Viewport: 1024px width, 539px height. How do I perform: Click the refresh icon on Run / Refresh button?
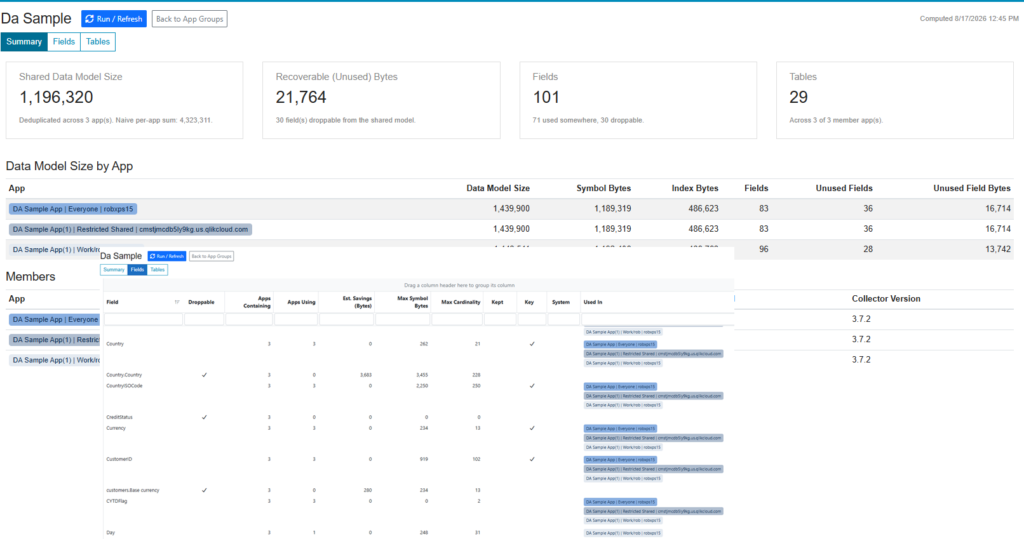[x=89, y=19]
